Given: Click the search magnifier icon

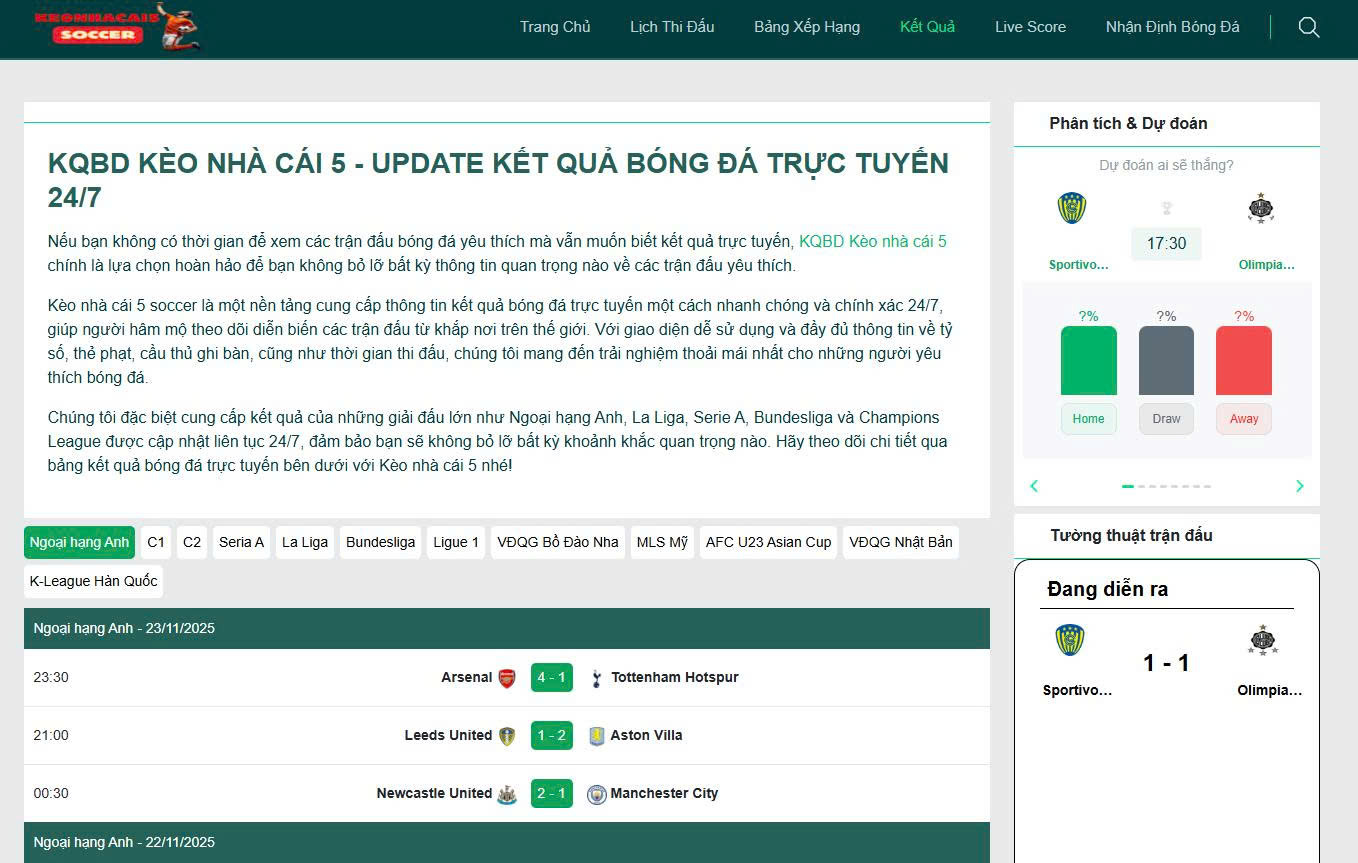Looking at the screenshot, I should 1308,27.
